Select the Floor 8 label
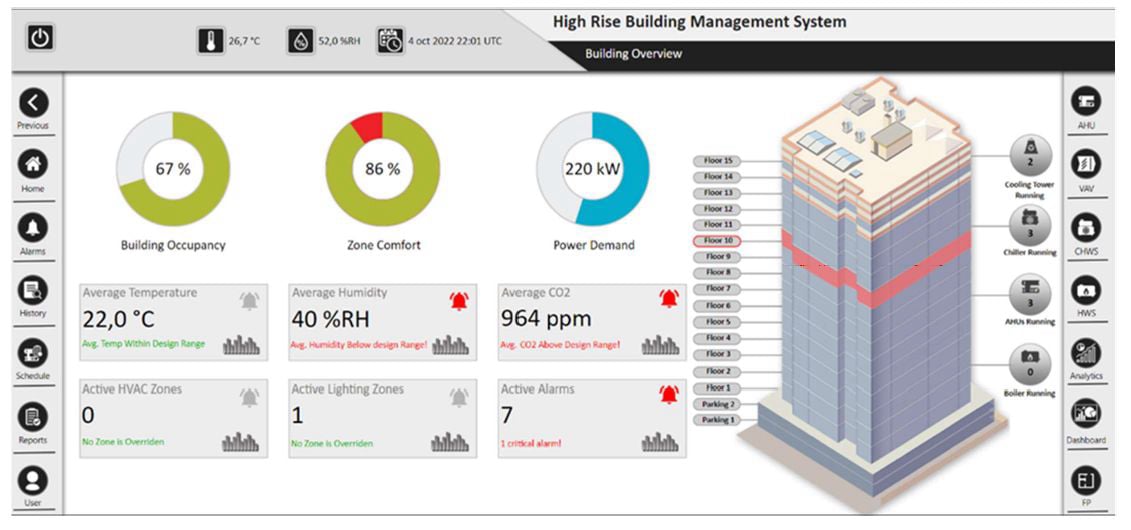The height and width of the screenshot is (530, 1131). (717, 273)
